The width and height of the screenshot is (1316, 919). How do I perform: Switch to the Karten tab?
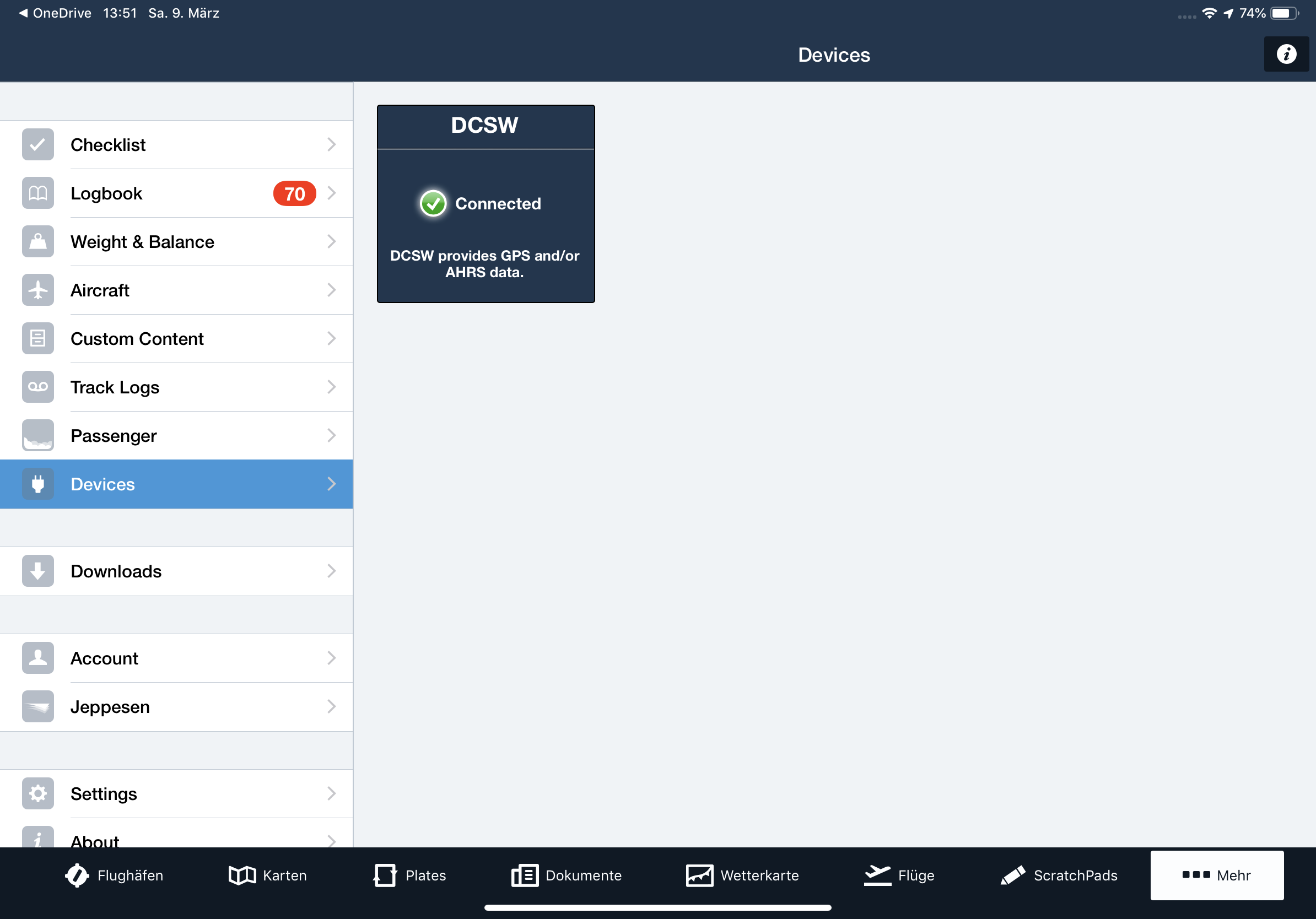point(268,875)
